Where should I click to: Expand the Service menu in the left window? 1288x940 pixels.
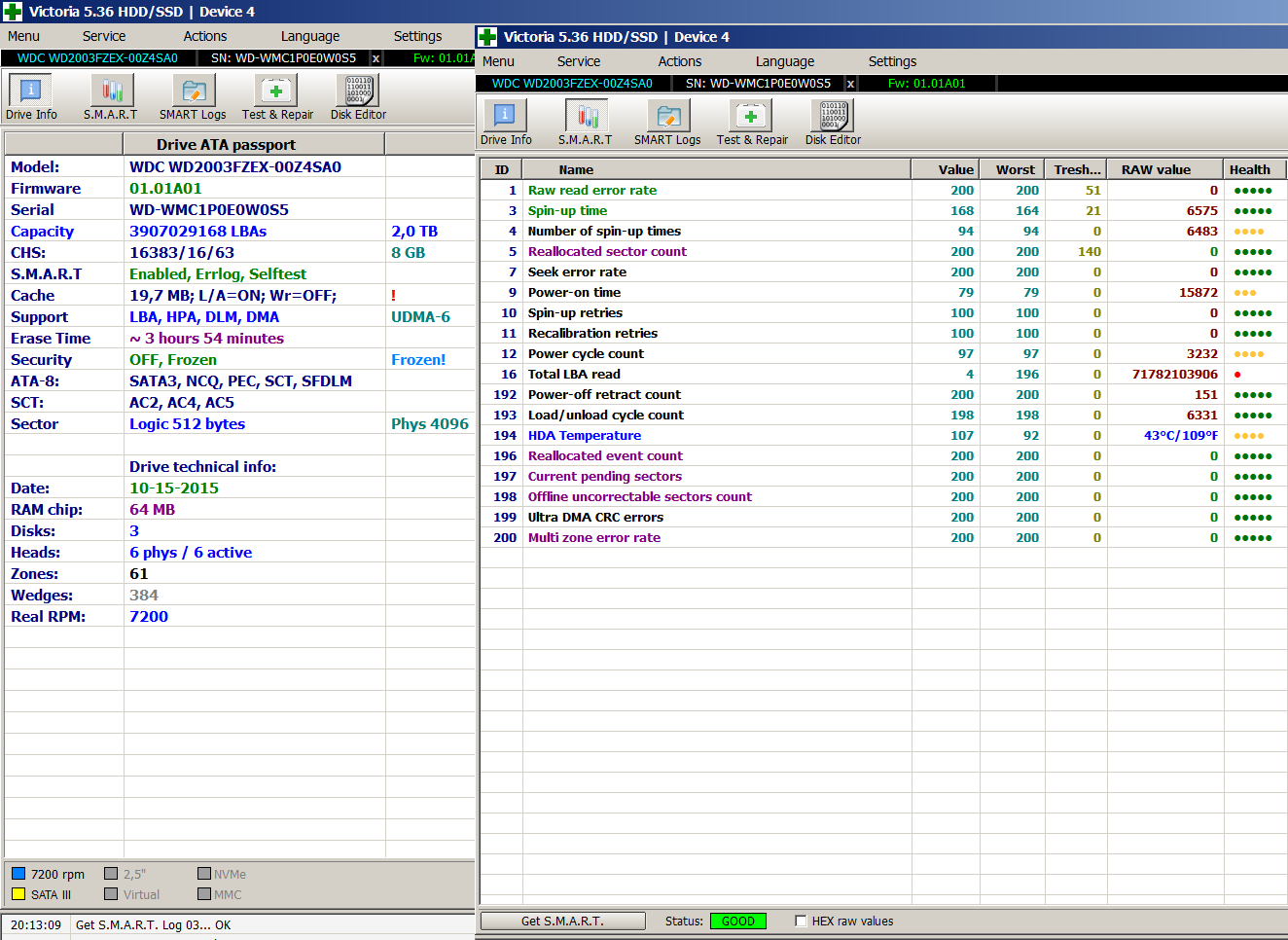pyautogui.click(x=103, y=36)
